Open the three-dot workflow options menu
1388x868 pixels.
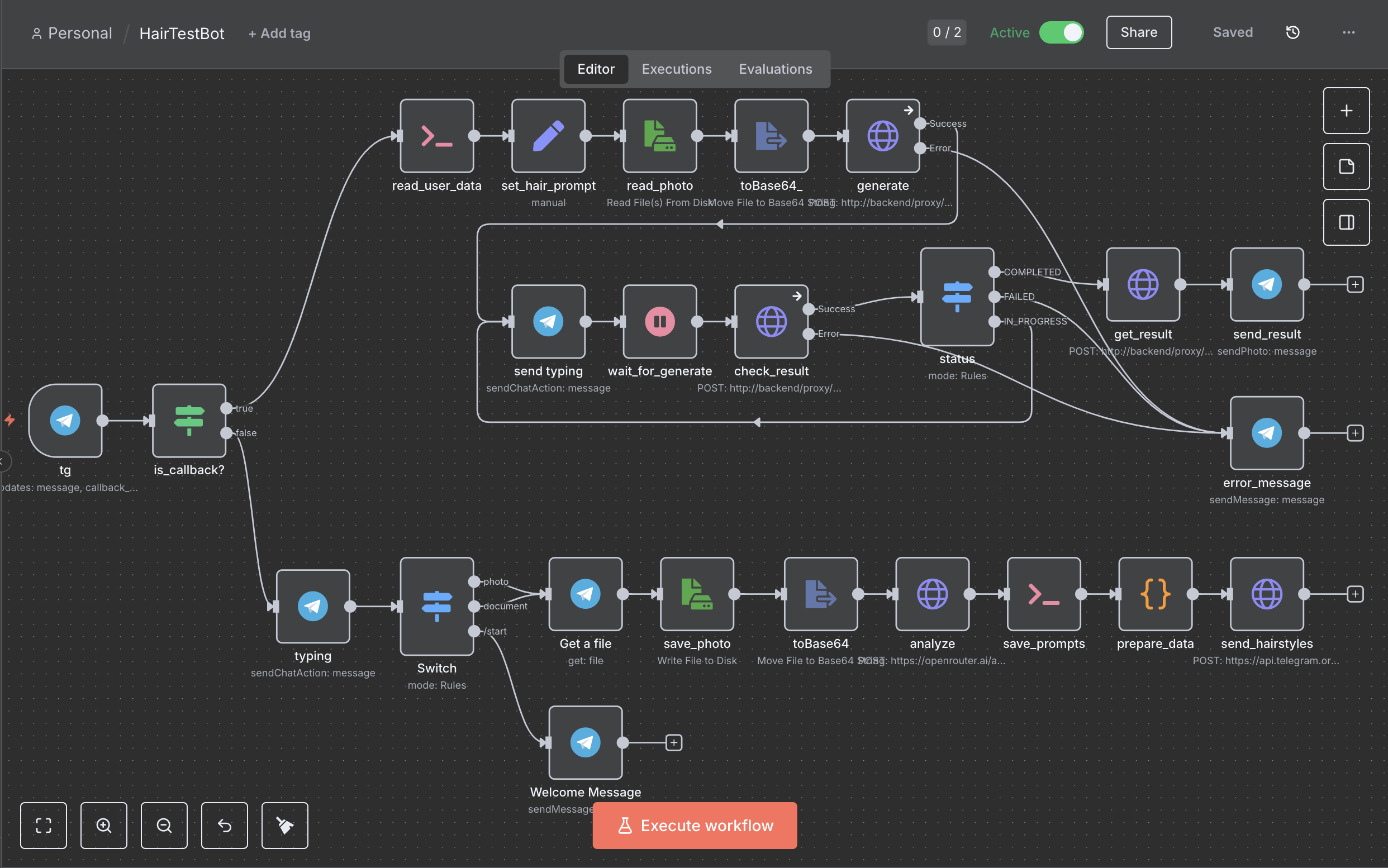[1348, 33]
